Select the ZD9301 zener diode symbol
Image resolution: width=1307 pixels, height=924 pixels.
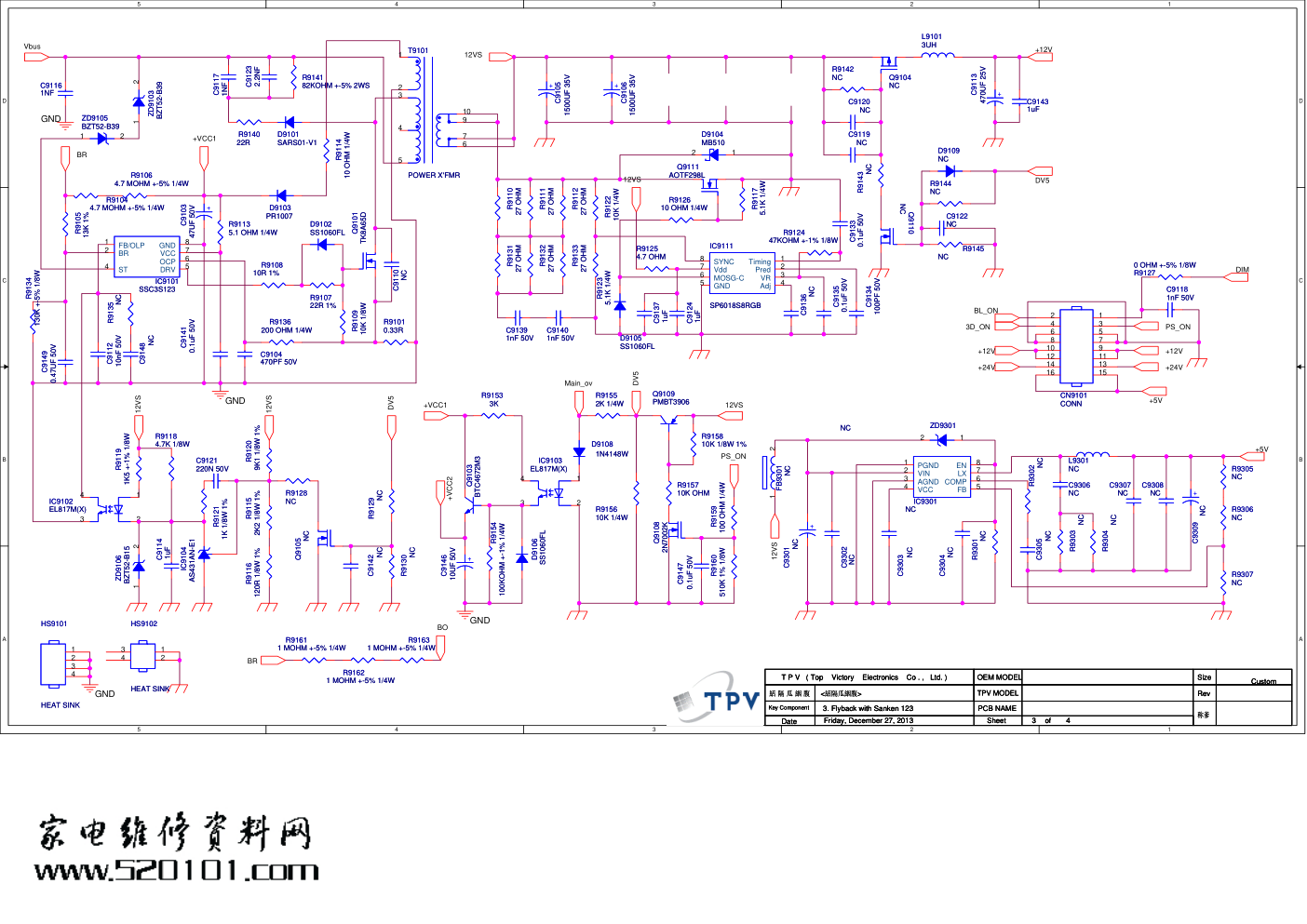942,439
